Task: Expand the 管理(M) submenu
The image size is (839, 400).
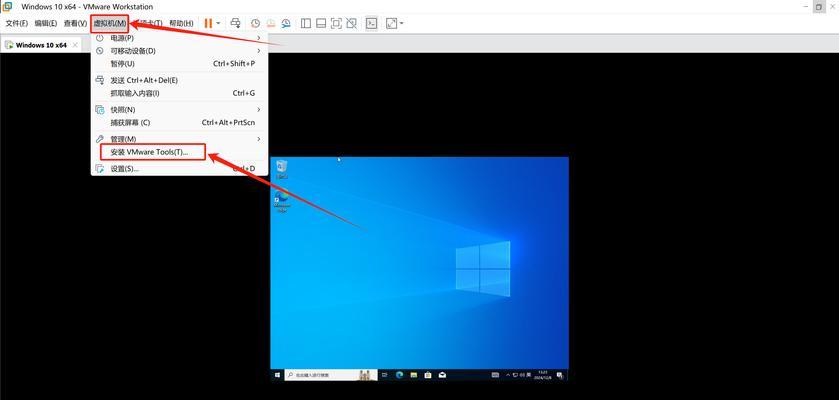Action: pyautogui.click(x=179, y=139)
